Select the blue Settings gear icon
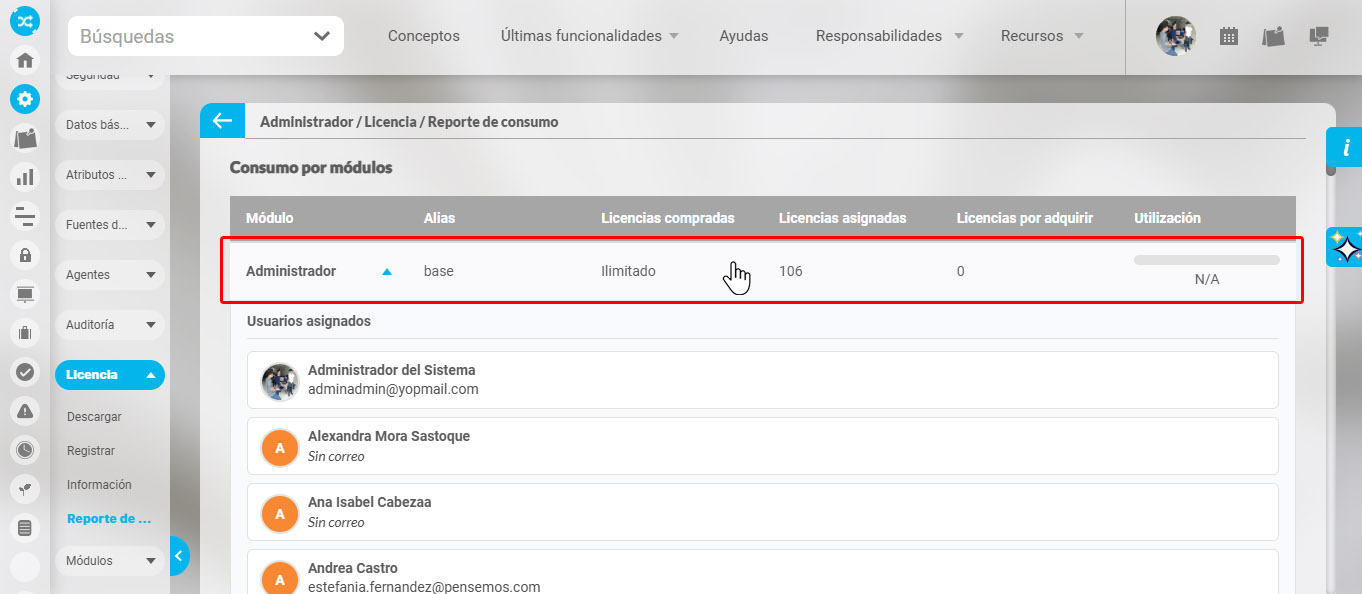Image resolution: width=1362 pixels, height=594 pixels. tap(25, 99)
